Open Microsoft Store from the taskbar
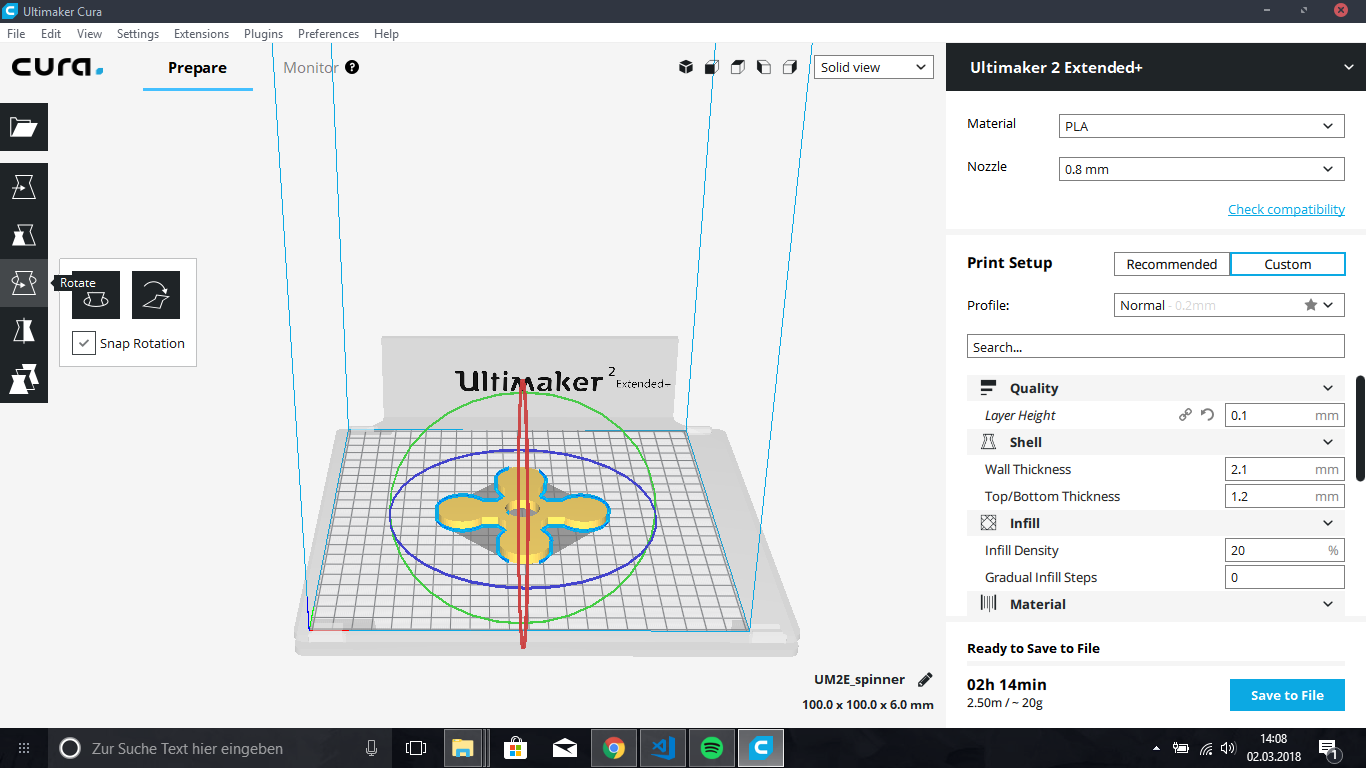 click(x=516, y=748)
